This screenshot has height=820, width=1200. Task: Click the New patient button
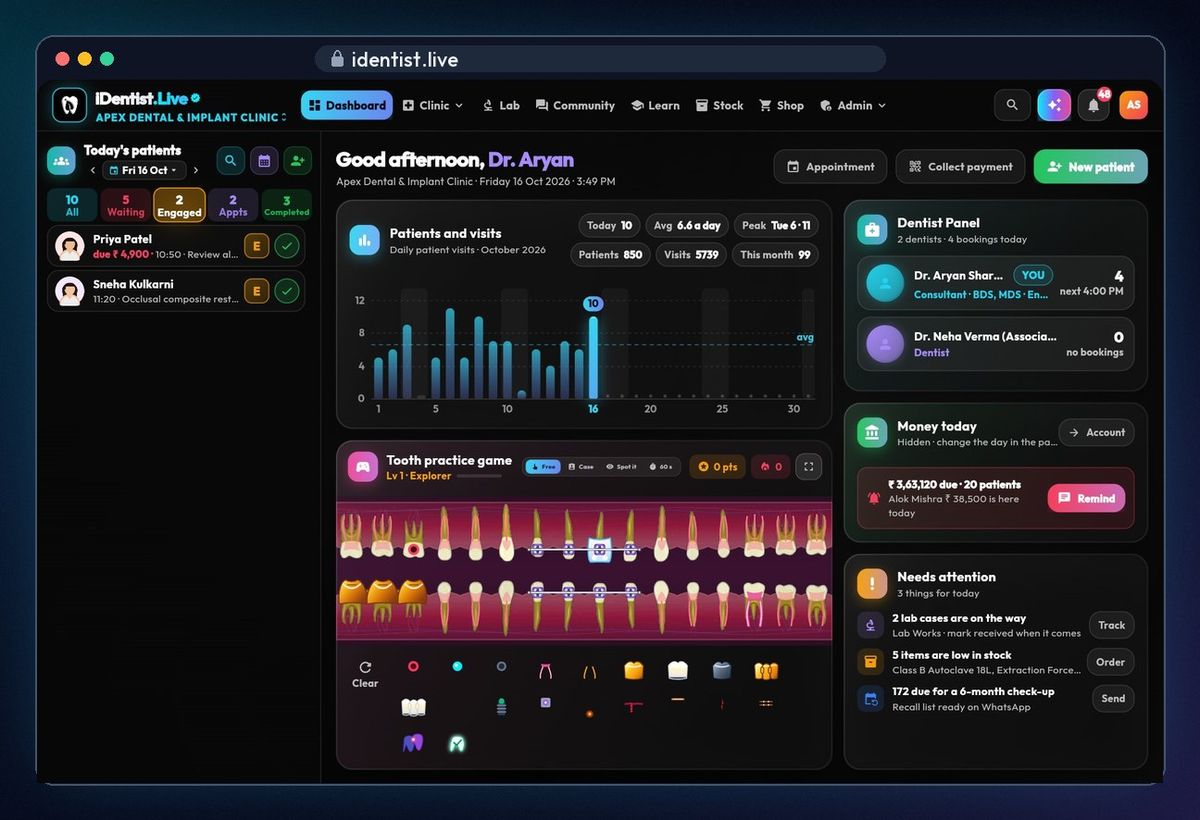(x=1091, y=167)
